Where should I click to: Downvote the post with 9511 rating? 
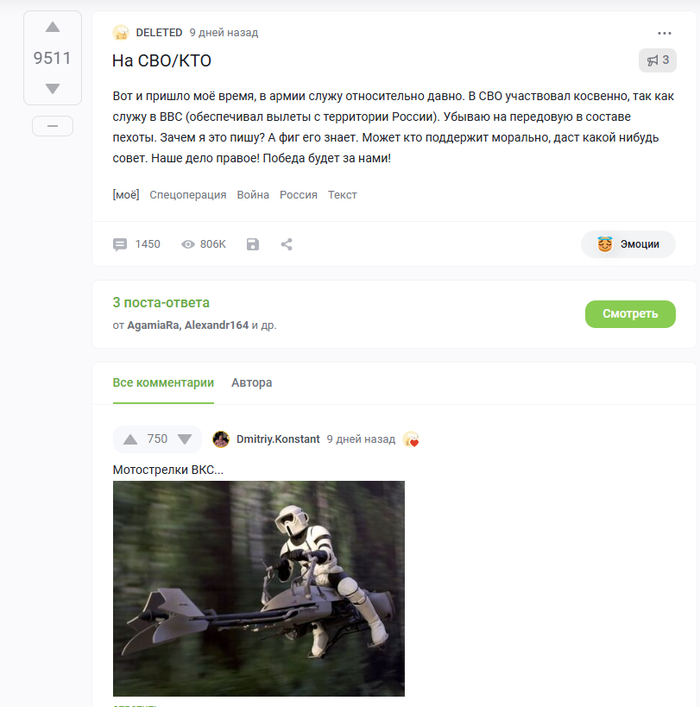click(x=53, y=88)
